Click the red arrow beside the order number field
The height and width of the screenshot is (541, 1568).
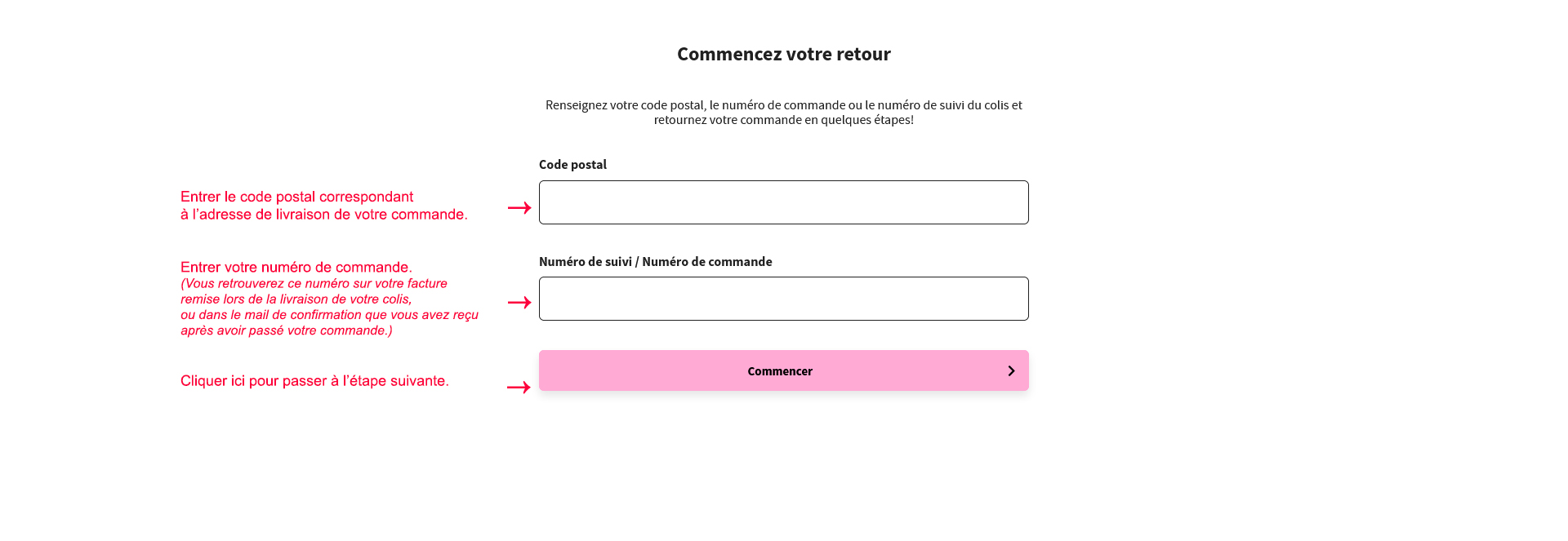(x=519, y=302)
